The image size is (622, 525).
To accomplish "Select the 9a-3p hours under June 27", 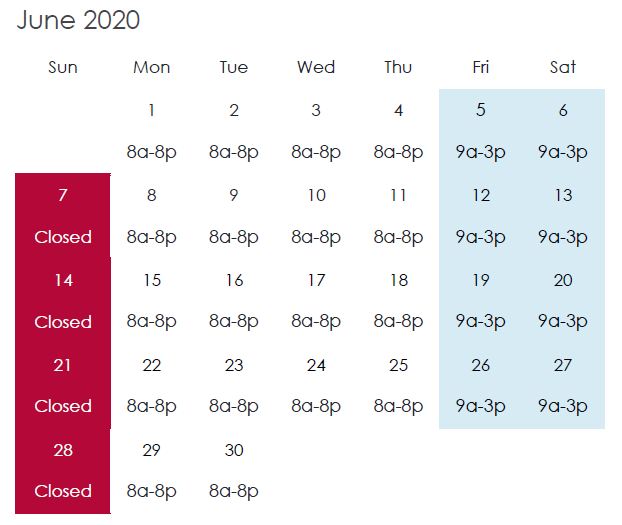I will [x=562, y=406].
